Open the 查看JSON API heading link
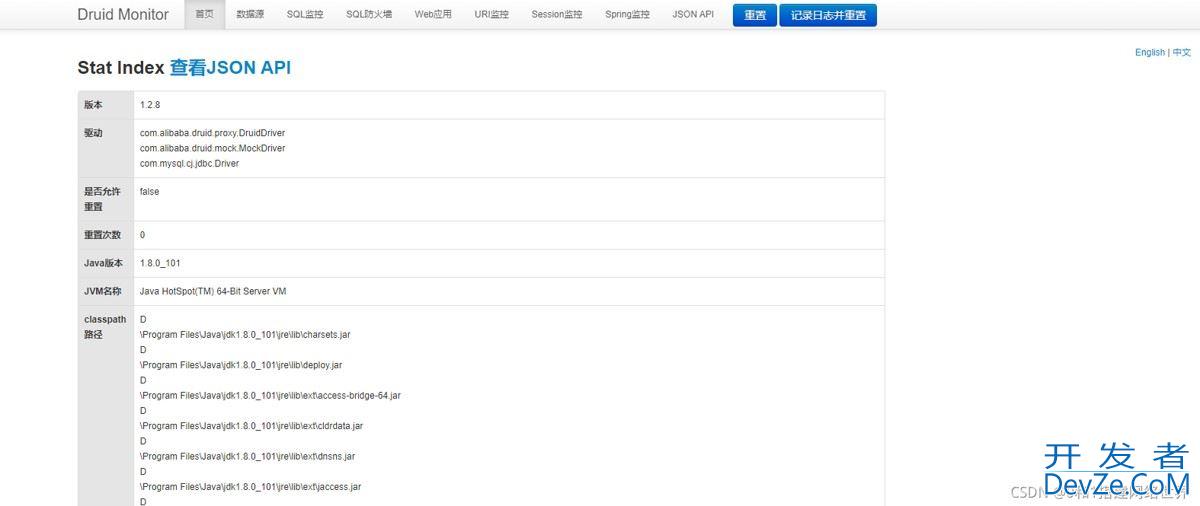Viewport: 1200px width, 506px height. [x=230, y=68]
